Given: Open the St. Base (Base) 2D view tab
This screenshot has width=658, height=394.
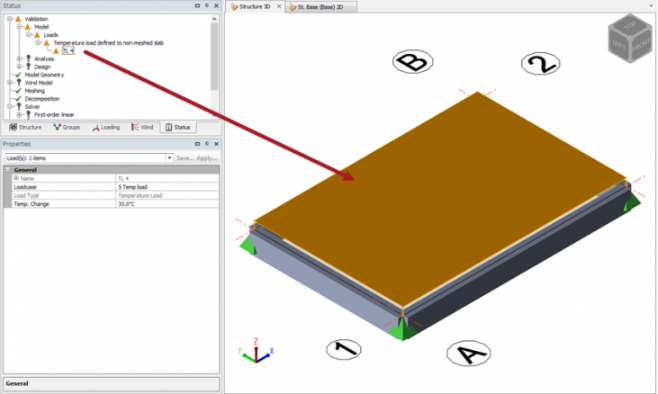Looking at the screenshot, I should [321, 7].
